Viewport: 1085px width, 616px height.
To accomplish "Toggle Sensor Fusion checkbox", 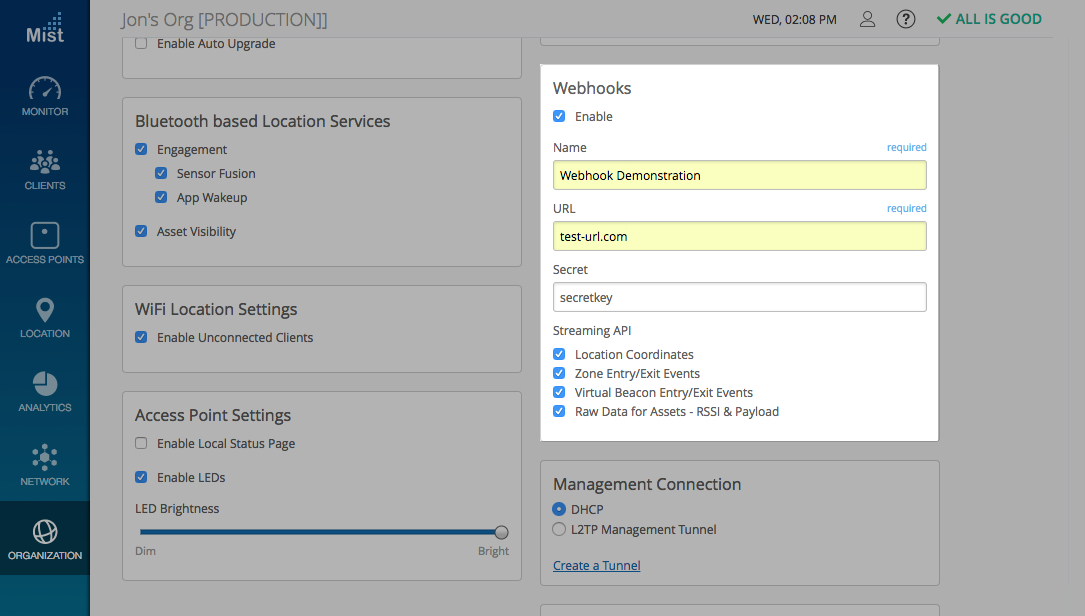I will 161,174.
